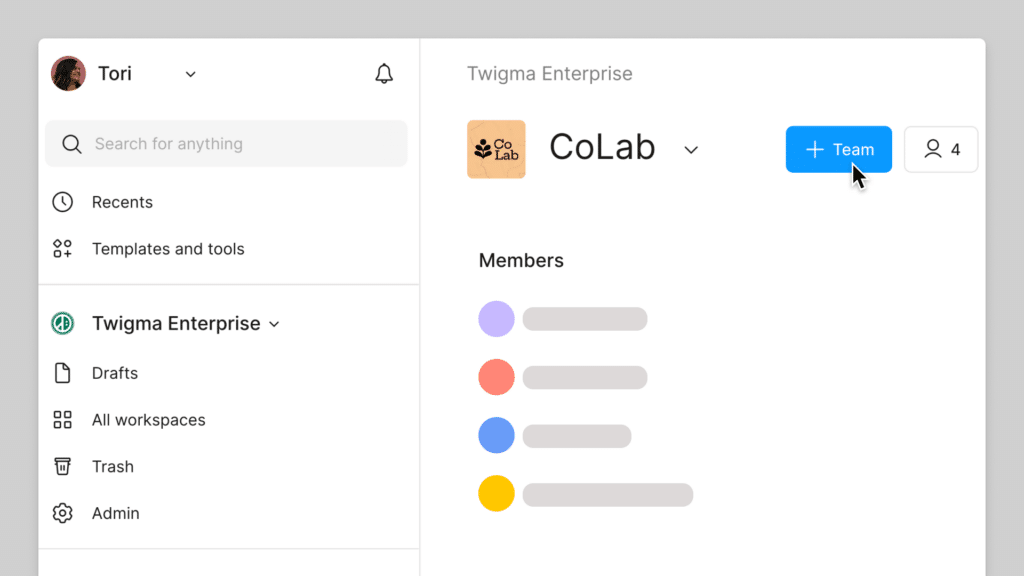Select Drafts in the sidebar
This screenshot has height=576, width=1024.
pos(114,372)
